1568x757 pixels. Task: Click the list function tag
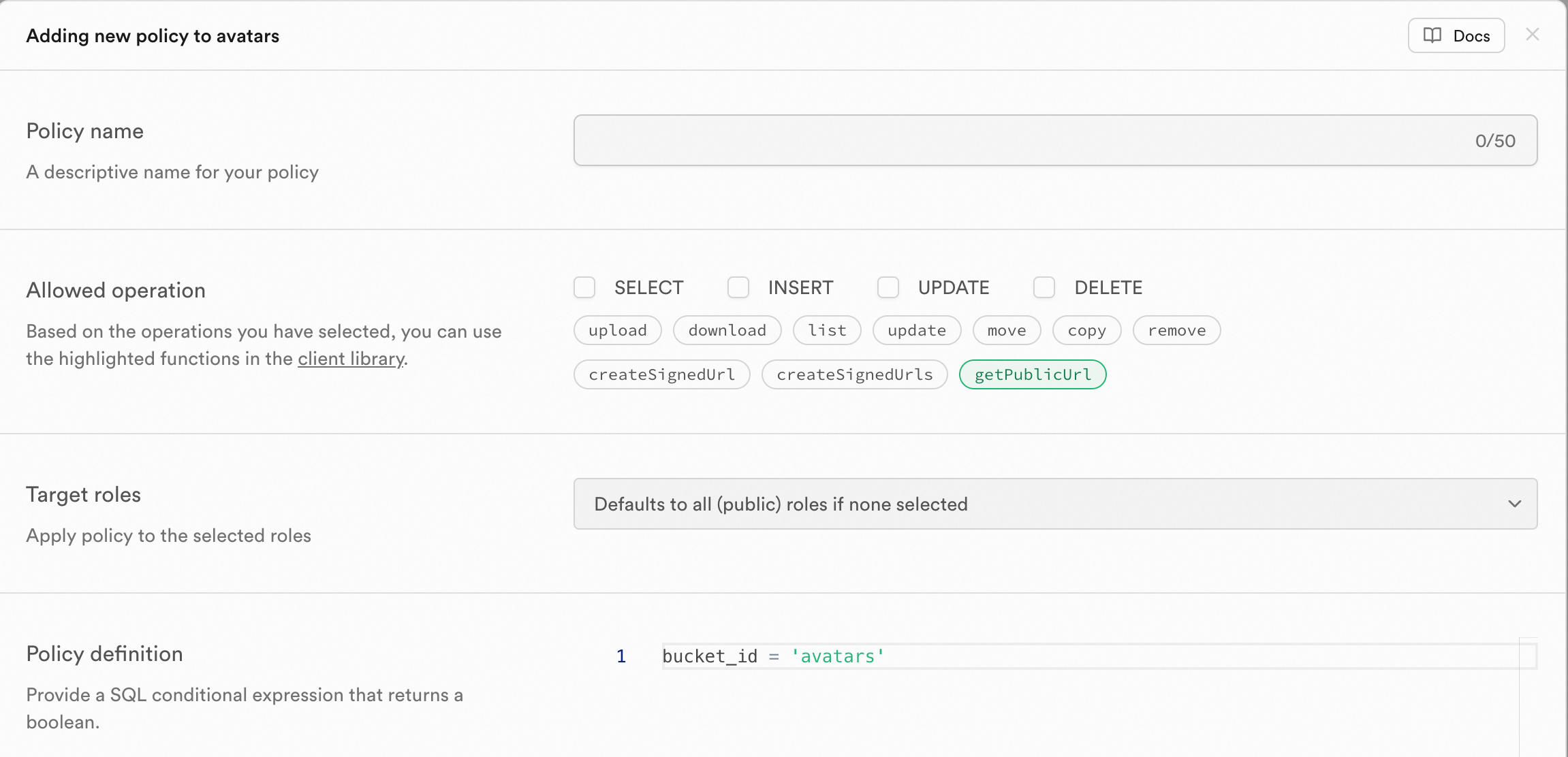827,331
